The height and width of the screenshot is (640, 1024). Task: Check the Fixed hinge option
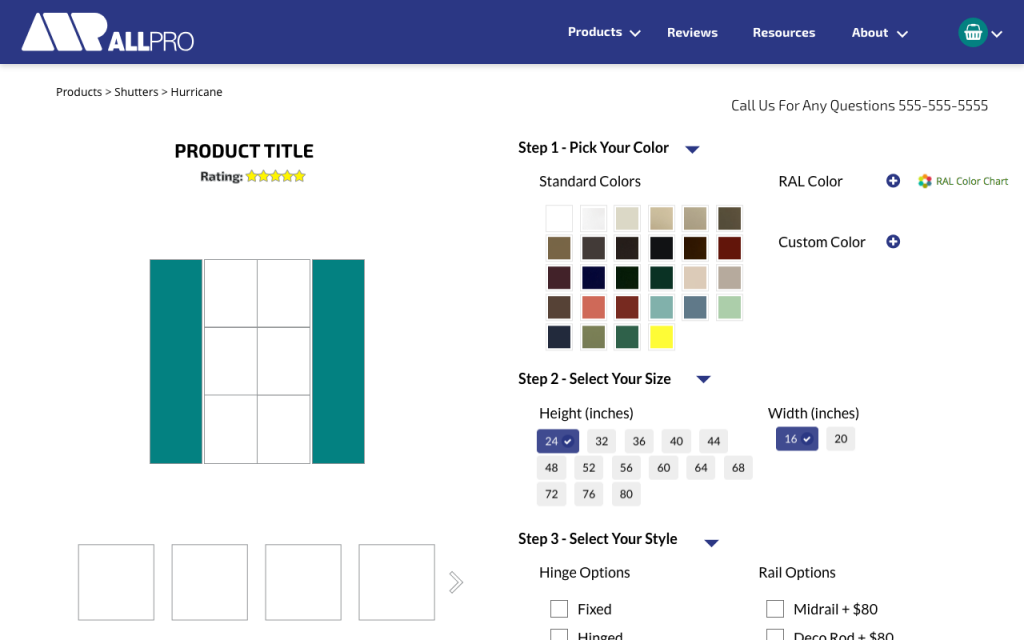pyautogui.click(x=559, y=609)
